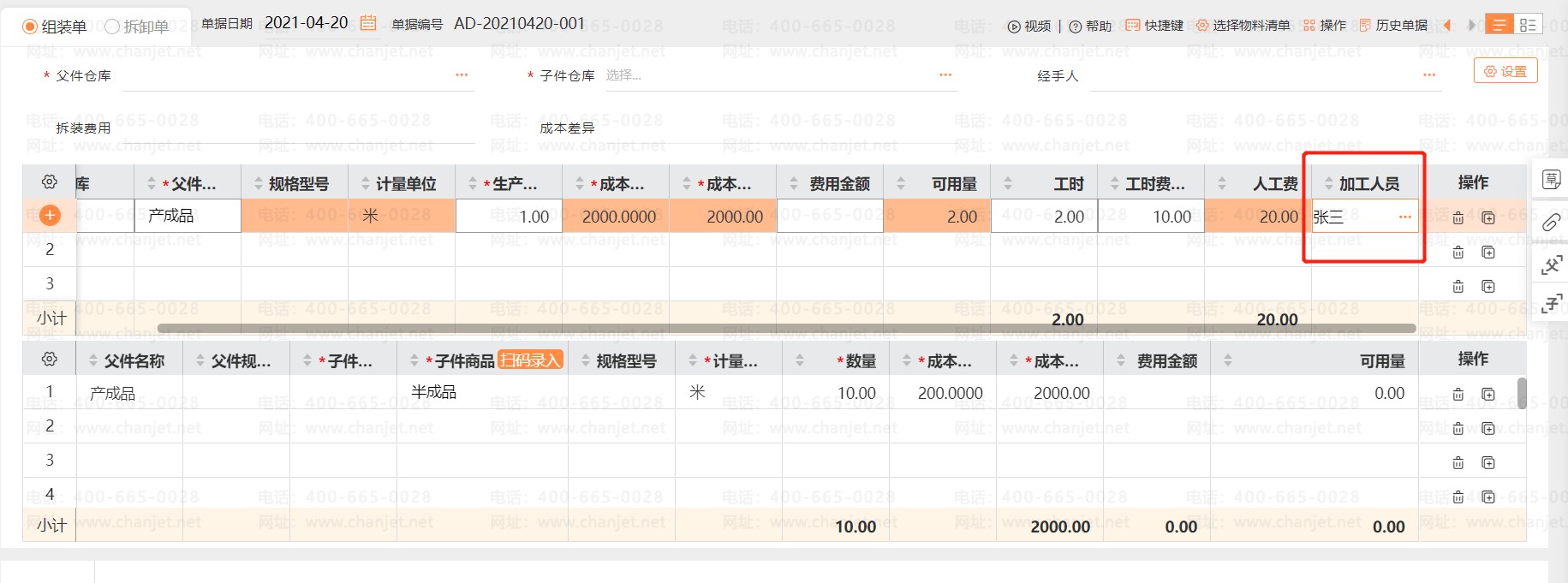Open upper table column settings gear
This screenshot has height=583, width=1568.
point(50,182)
